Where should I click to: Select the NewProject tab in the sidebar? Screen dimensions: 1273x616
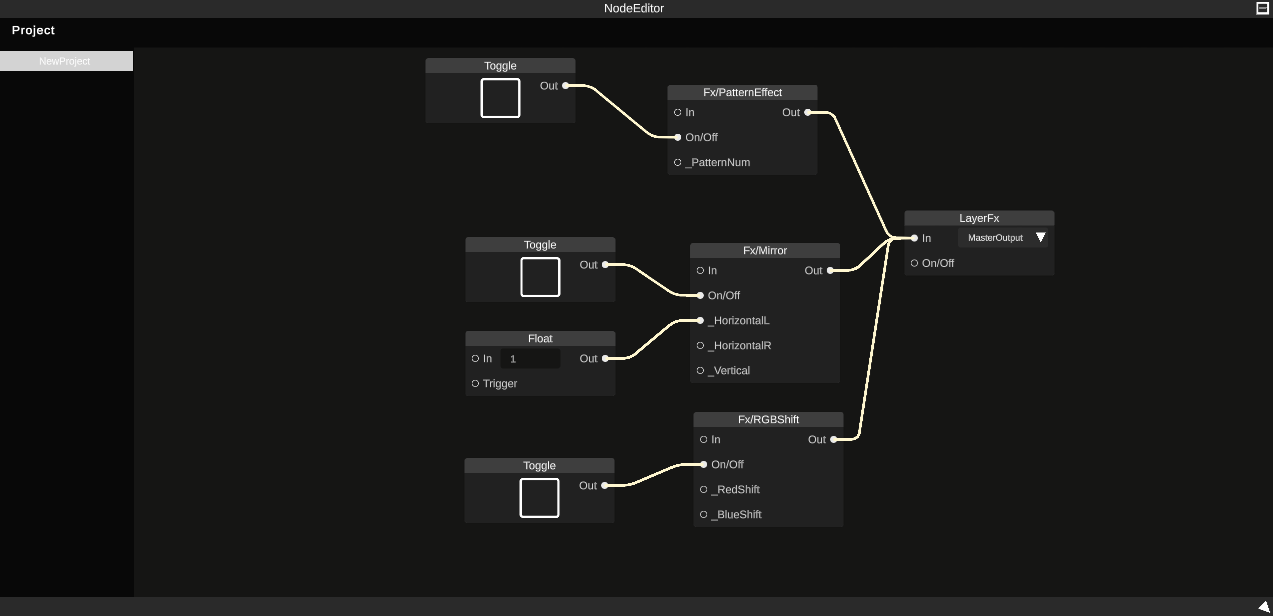coord(65,61)
